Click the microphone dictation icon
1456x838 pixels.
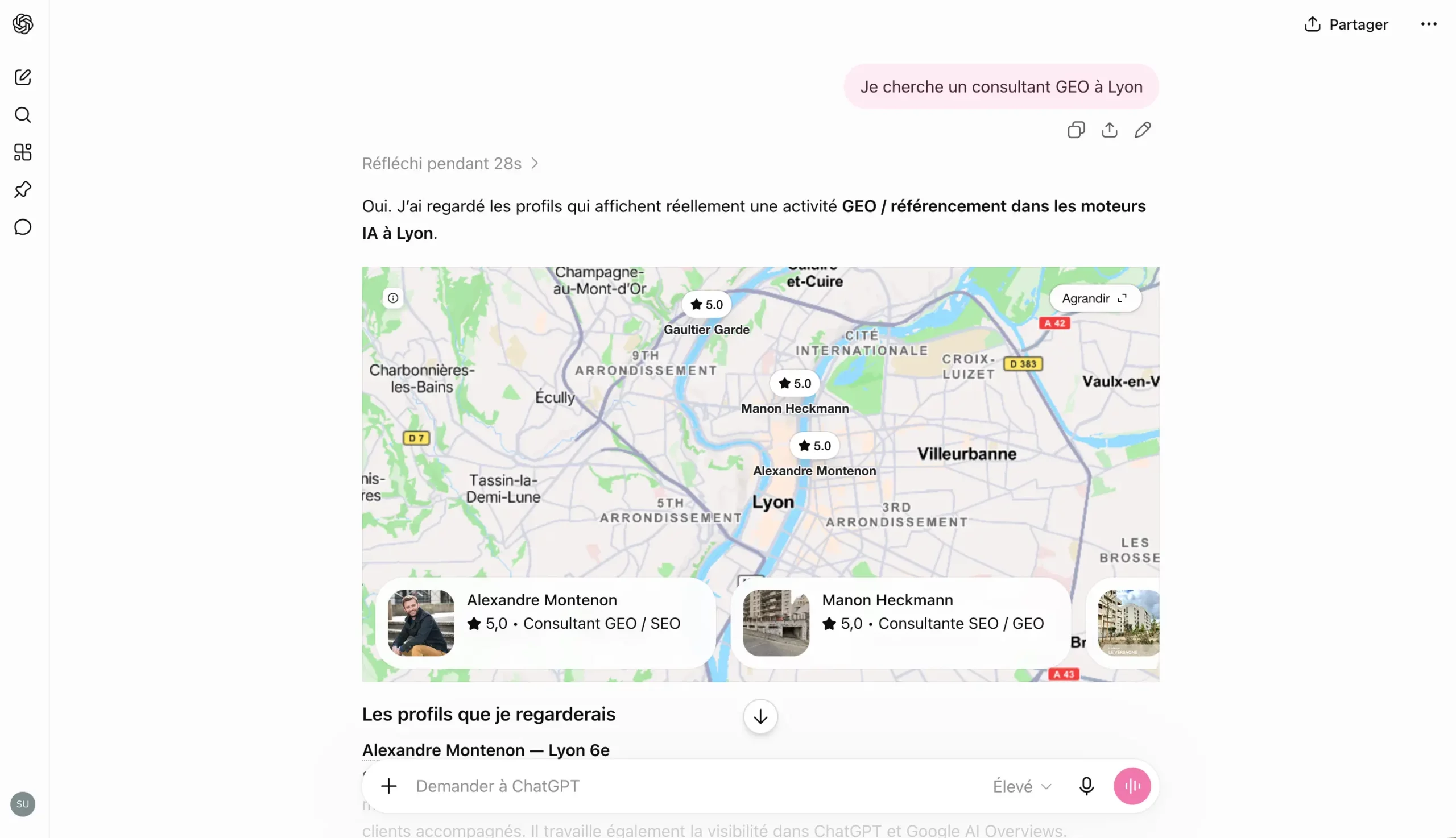(x=1086, y=786)
